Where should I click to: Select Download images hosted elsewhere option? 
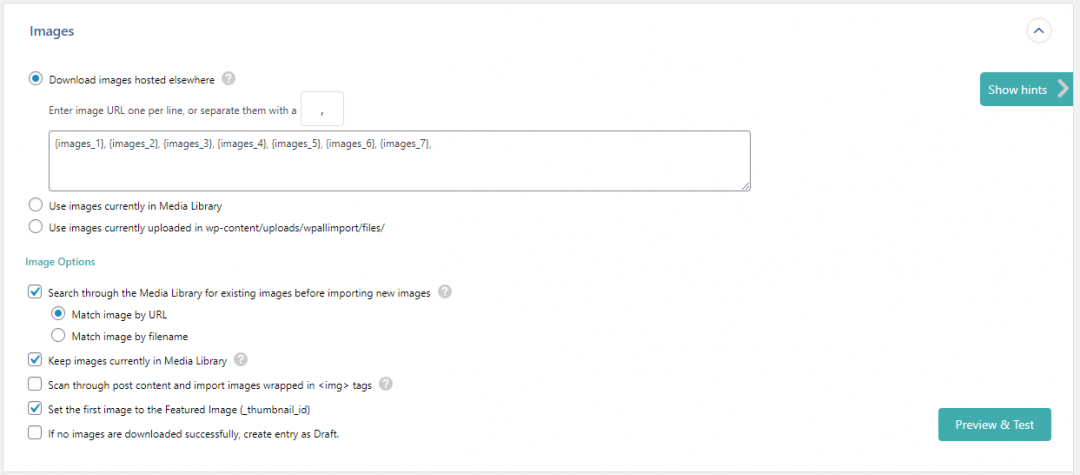pos(36,79)
